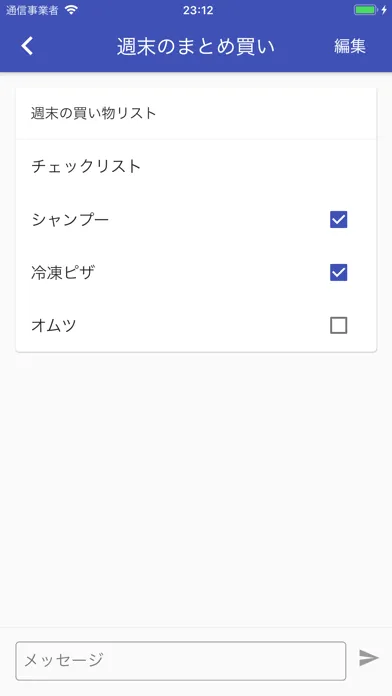Uncheck the シャンプー checkbox
Screen dimensions: 392x696
338,219
